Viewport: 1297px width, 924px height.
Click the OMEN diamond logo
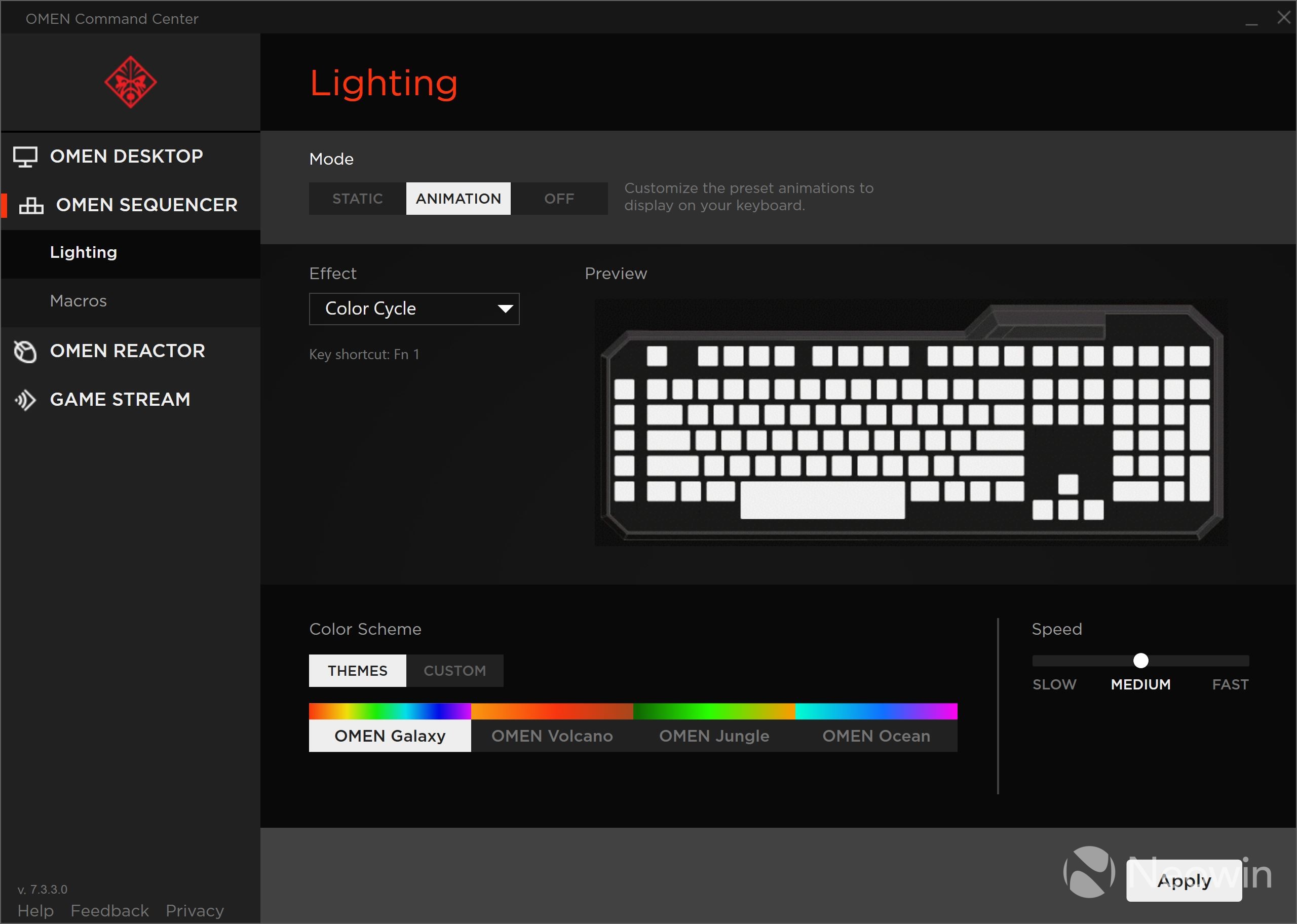tap(130, 82)
